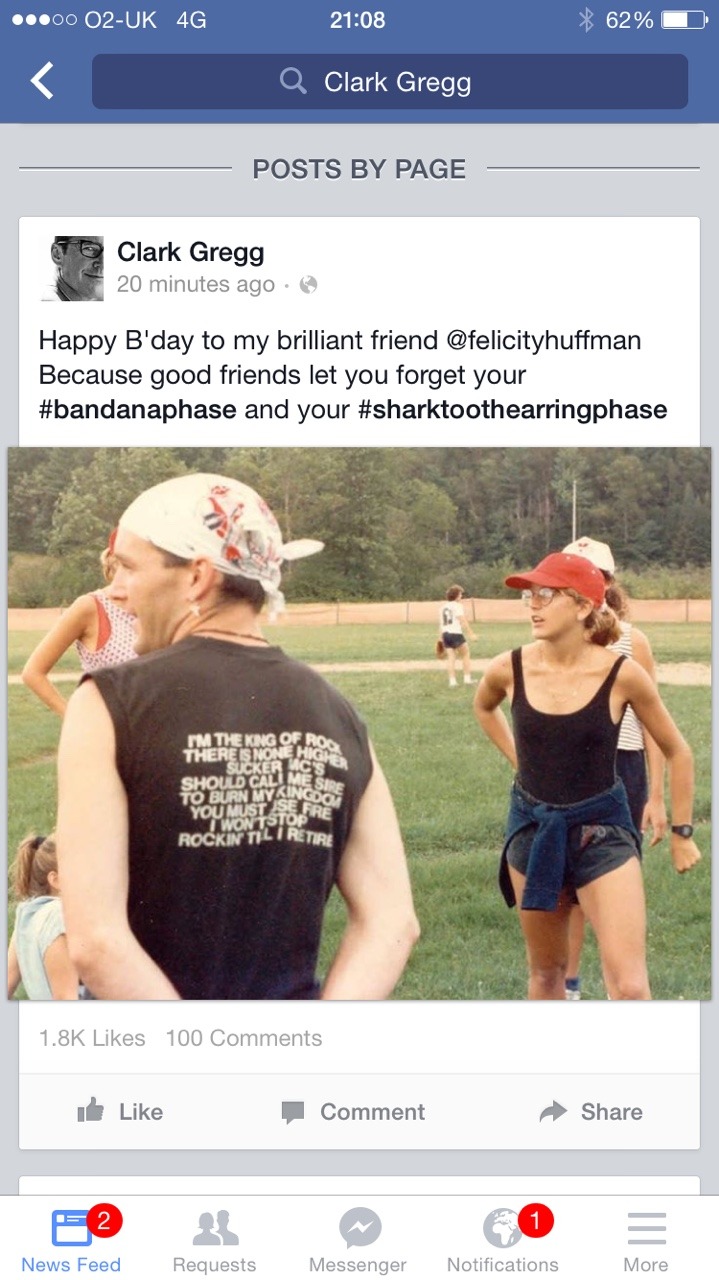Switch to the News Feed tab
719x1280 pixels.
(x=71, y=1240)
